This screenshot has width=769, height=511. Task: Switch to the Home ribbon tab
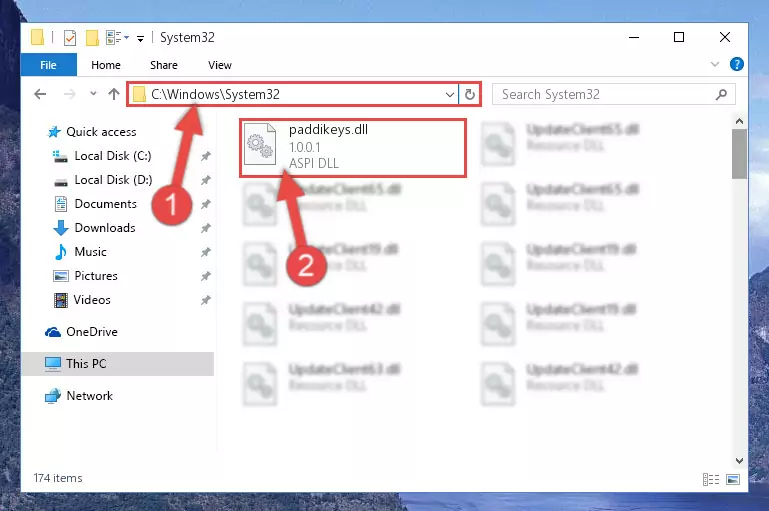pos(106,65)
